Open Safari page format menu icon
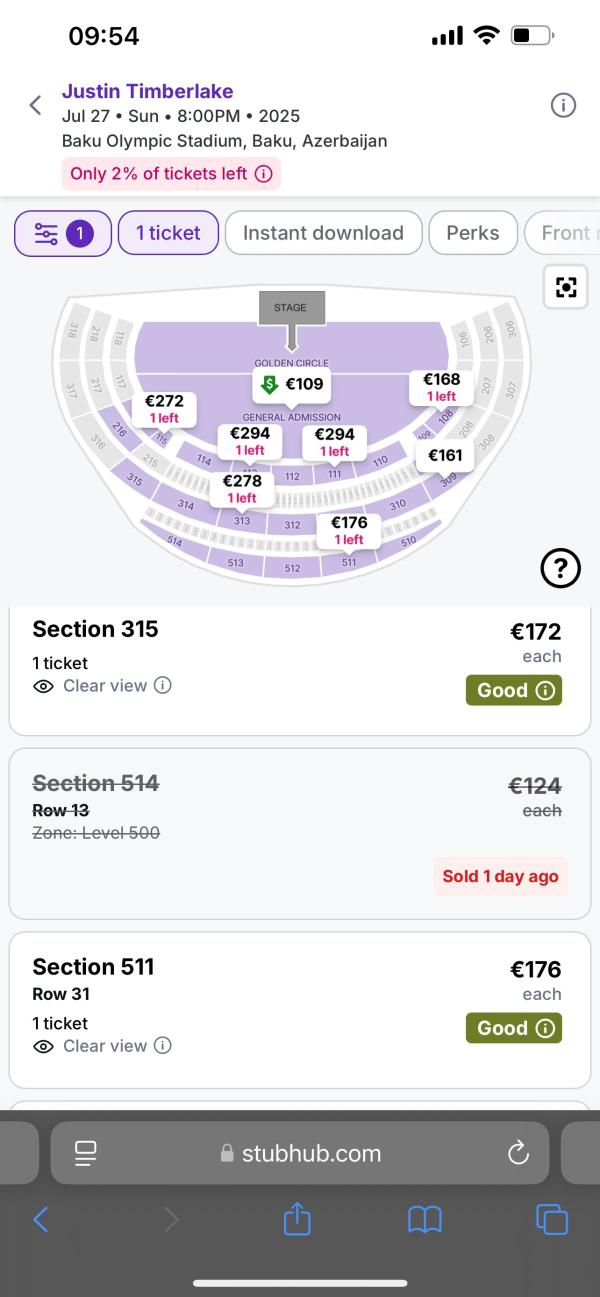 pos(85,1153)
